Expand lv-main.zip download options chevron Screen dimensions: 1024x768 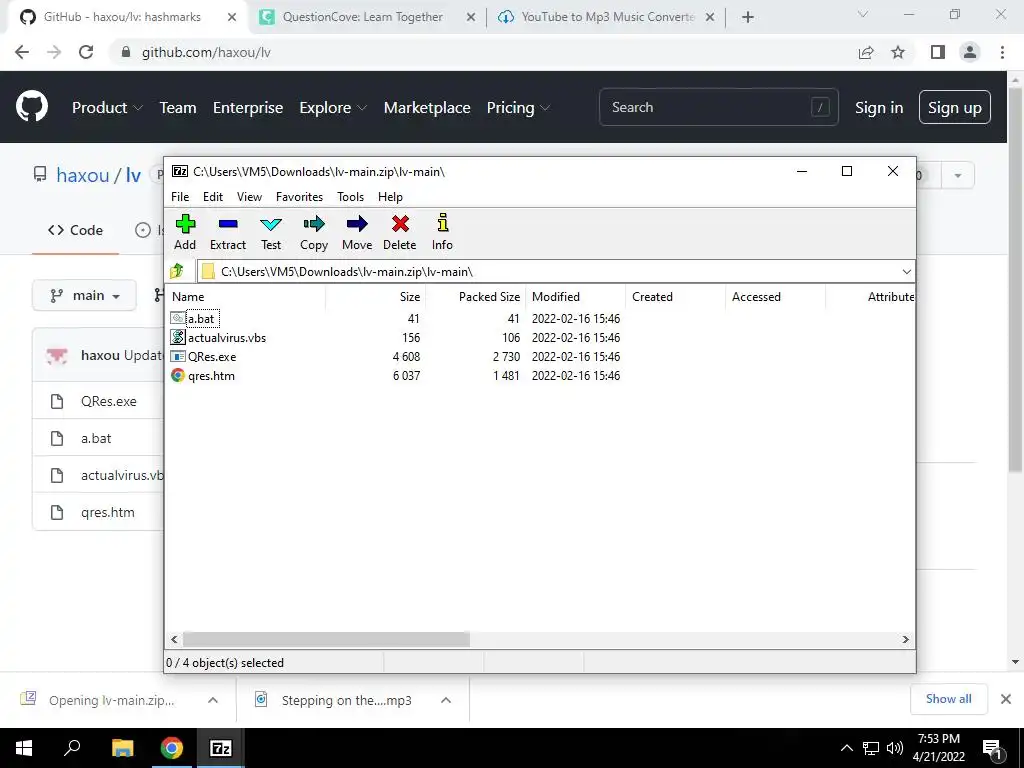213,700
